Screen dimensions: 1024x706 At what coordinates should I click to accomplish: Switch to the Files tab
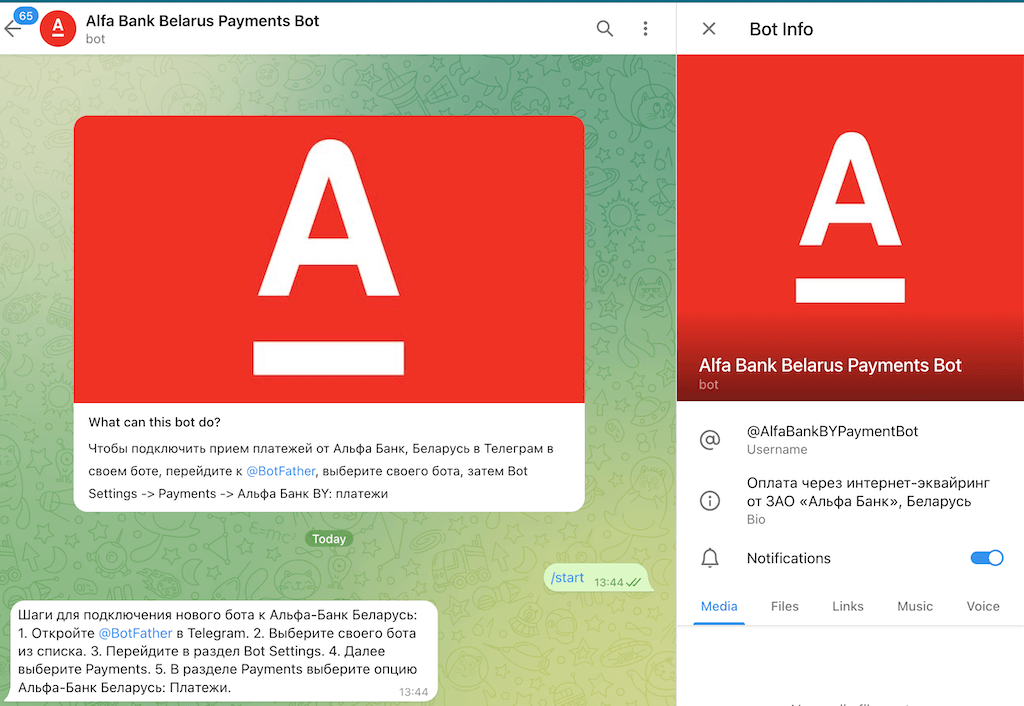tap(785, 606)
